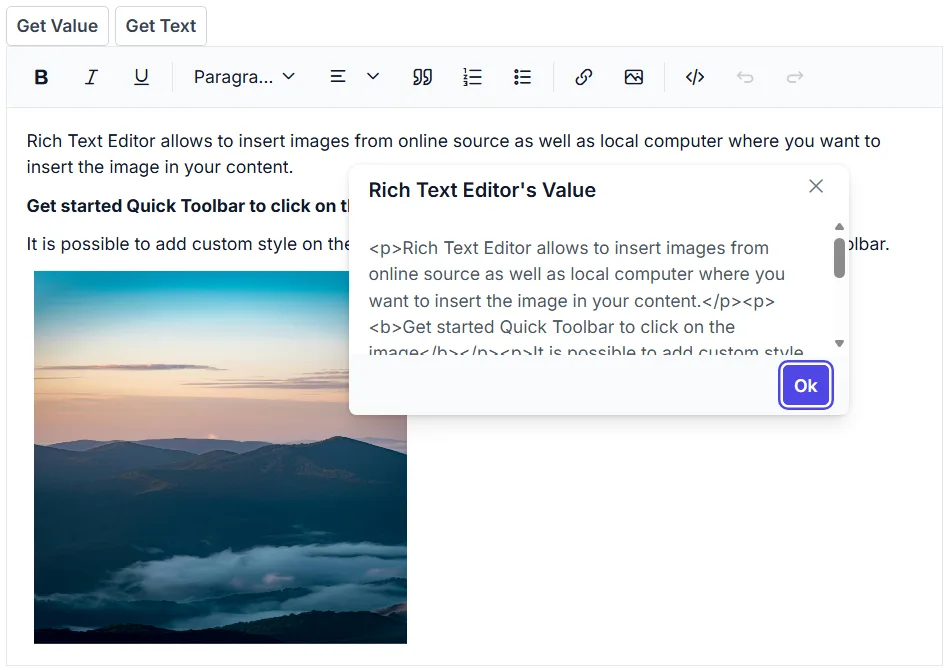This screenshot has height=670, width=947.
Task: Click the dialog scrollbar thumb
Action: coord(839,258)
